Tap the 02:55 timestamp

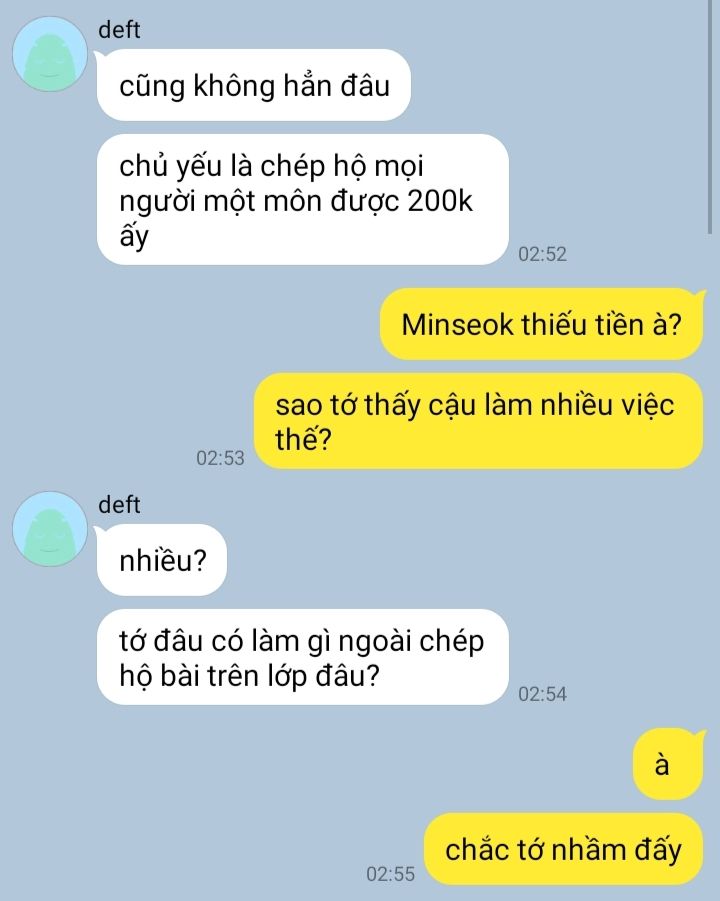[x=390, y=874]
